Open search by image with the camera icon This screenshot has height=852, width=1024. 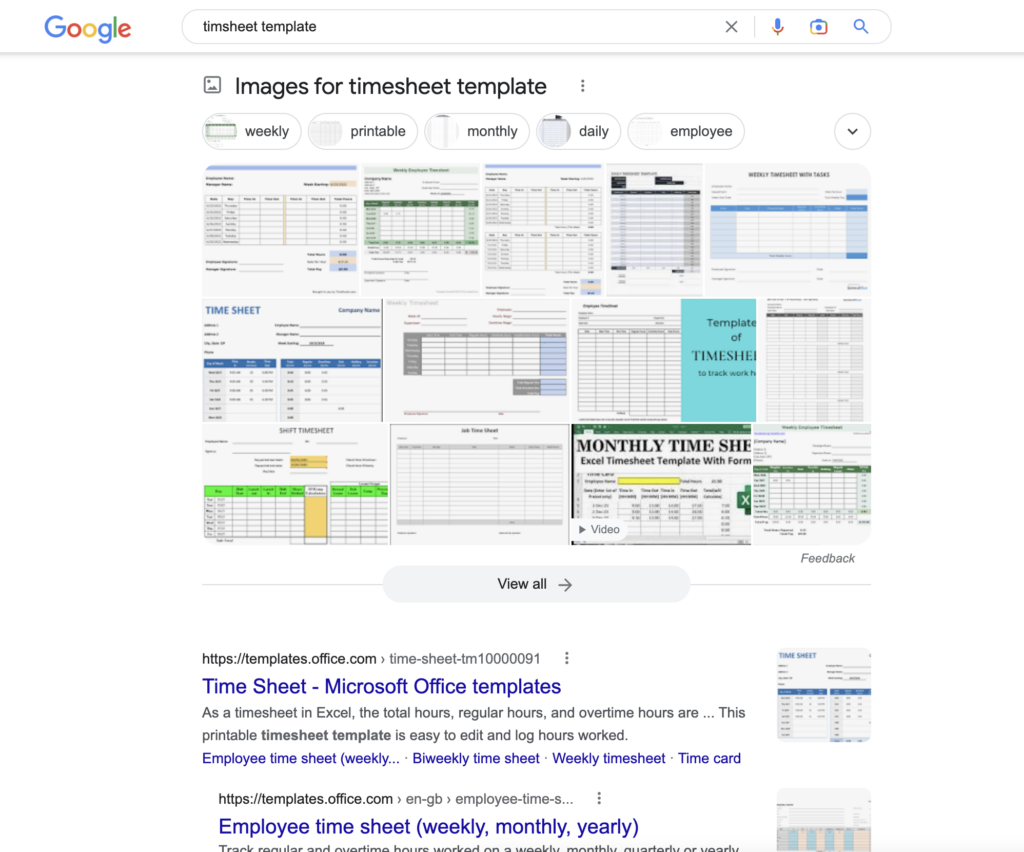coord(819,26)
